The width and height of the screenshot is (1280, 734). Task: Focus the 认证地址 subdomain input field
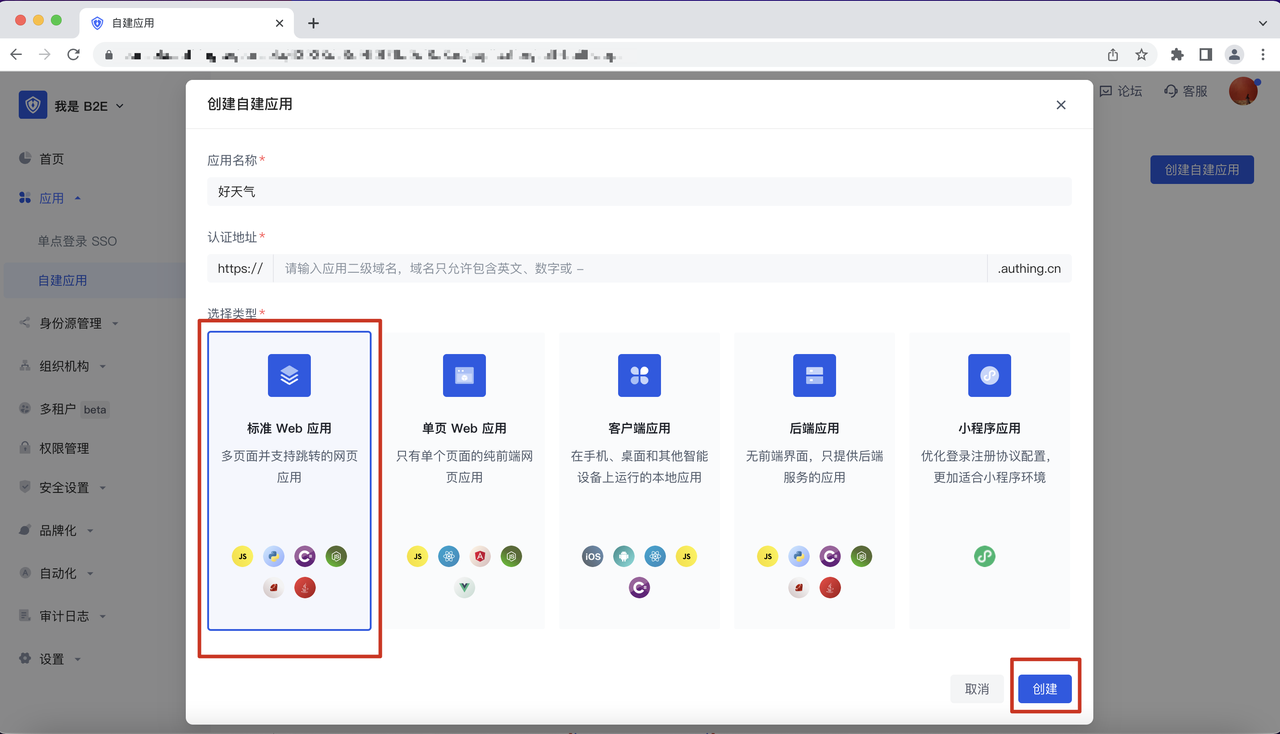tap(628, 269)
